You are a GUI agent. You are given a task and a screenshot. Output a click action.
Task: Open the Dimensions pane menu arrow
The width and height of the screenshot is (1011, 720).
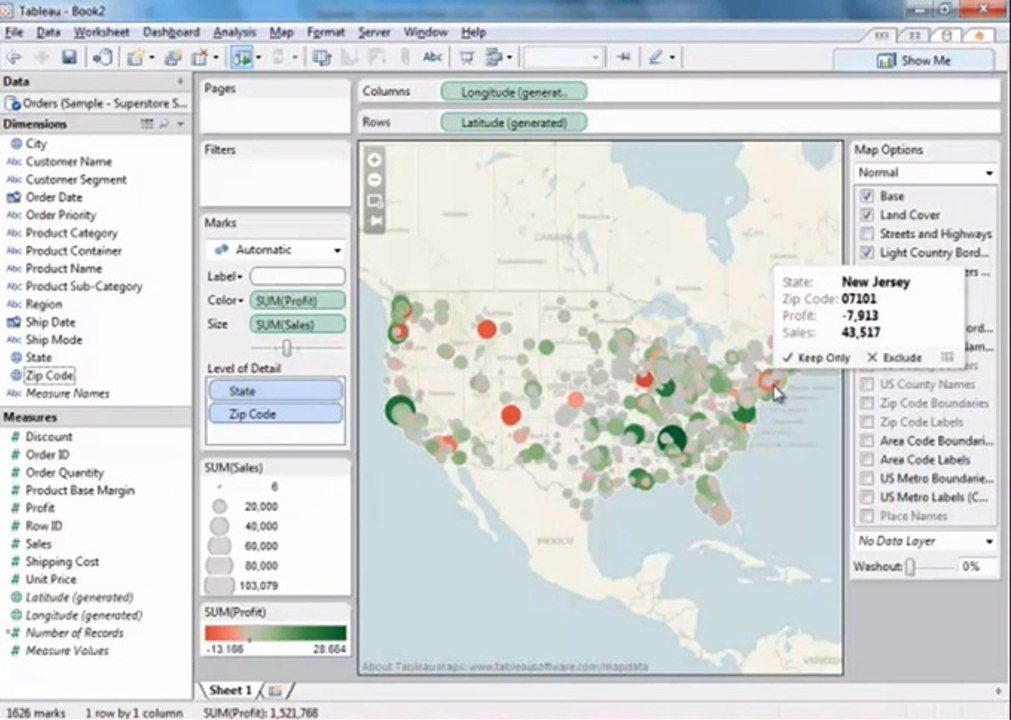click(181, 124)
